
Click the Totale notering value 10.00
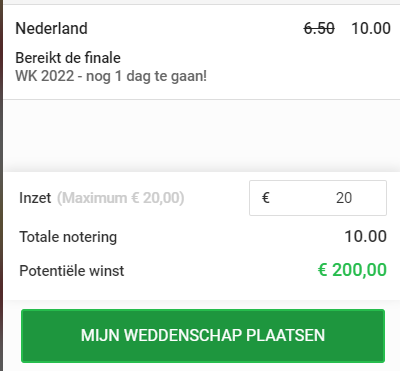[x=366, y=237]
